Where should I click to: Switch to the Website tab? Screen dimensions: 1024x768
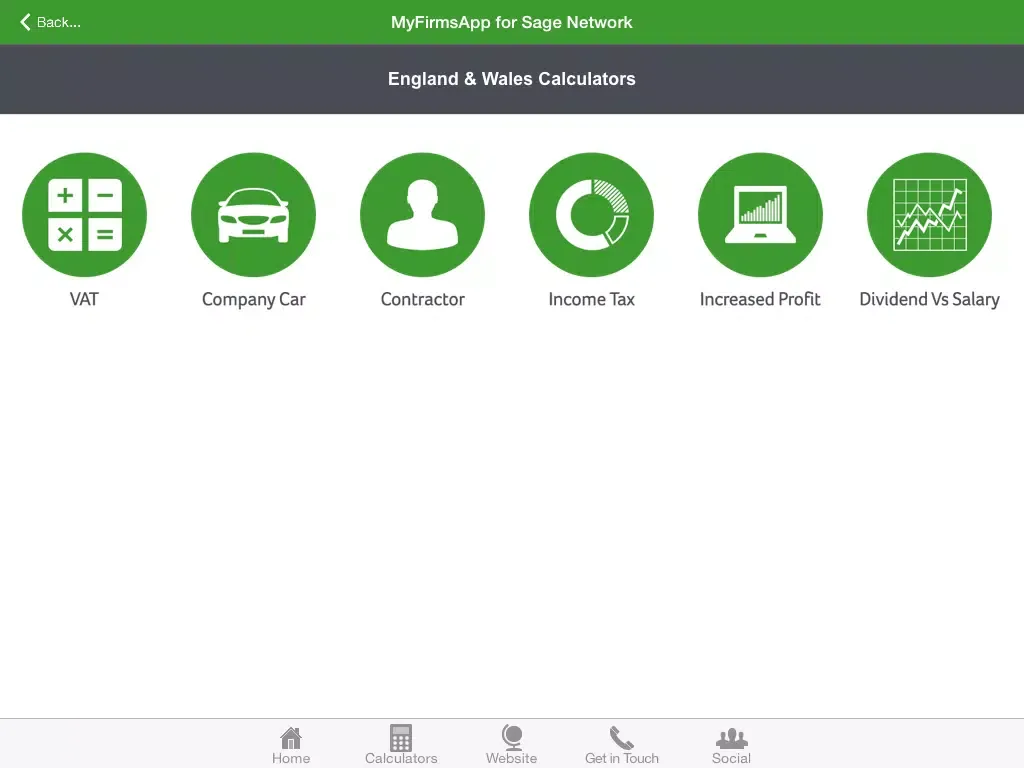tap(511, 745)
